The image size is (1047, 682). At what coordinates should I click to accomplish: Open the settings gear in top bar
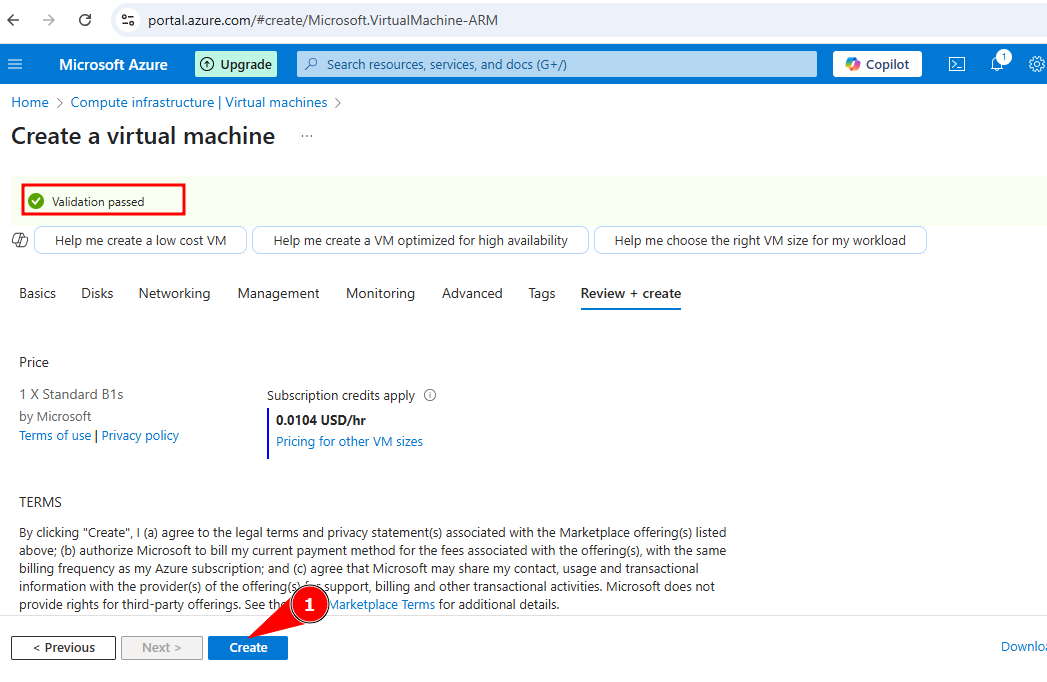1036,64
